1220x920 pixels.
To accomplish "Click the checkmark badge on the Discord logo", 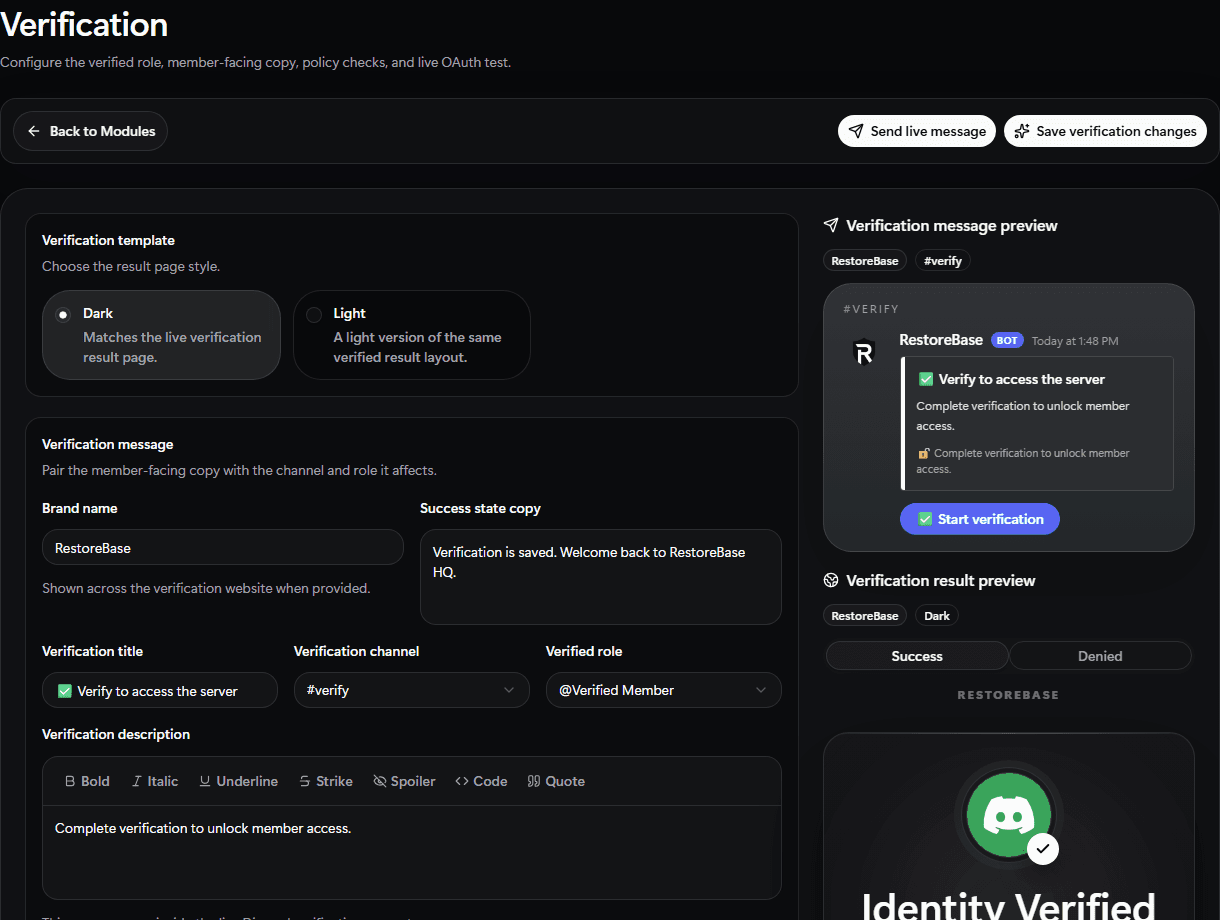I will [x=1043, y=848].
